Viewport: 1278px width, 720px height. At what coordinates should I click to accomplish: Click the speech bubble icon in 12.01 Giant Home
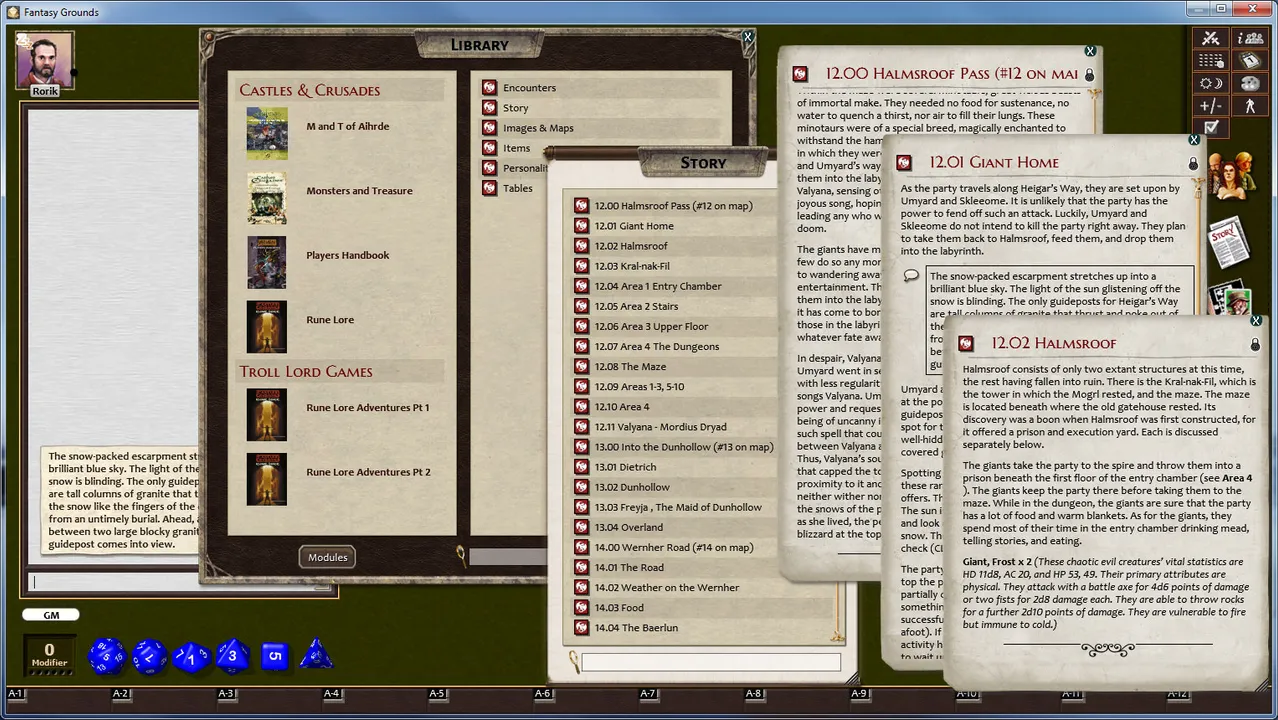pyautogui.click(x=911, y=276)
